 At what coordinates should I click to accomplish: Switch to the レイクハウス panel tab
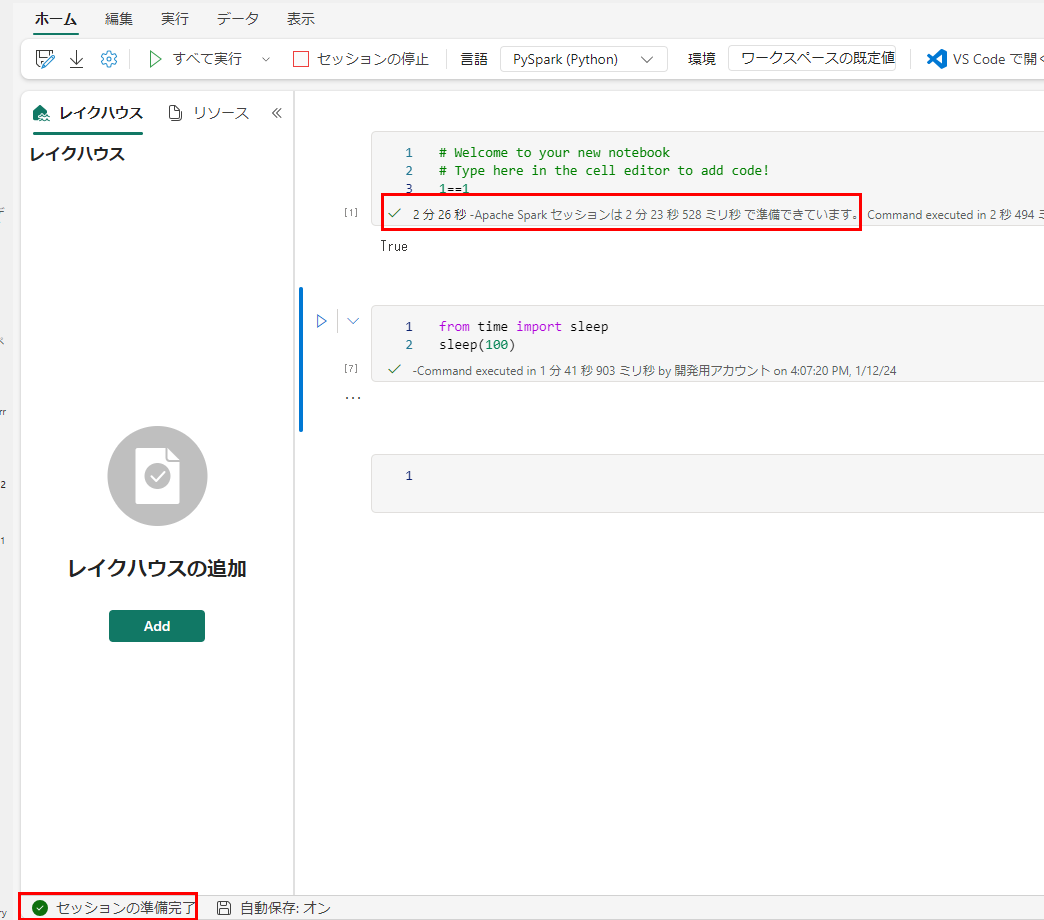tap(88, 113)
